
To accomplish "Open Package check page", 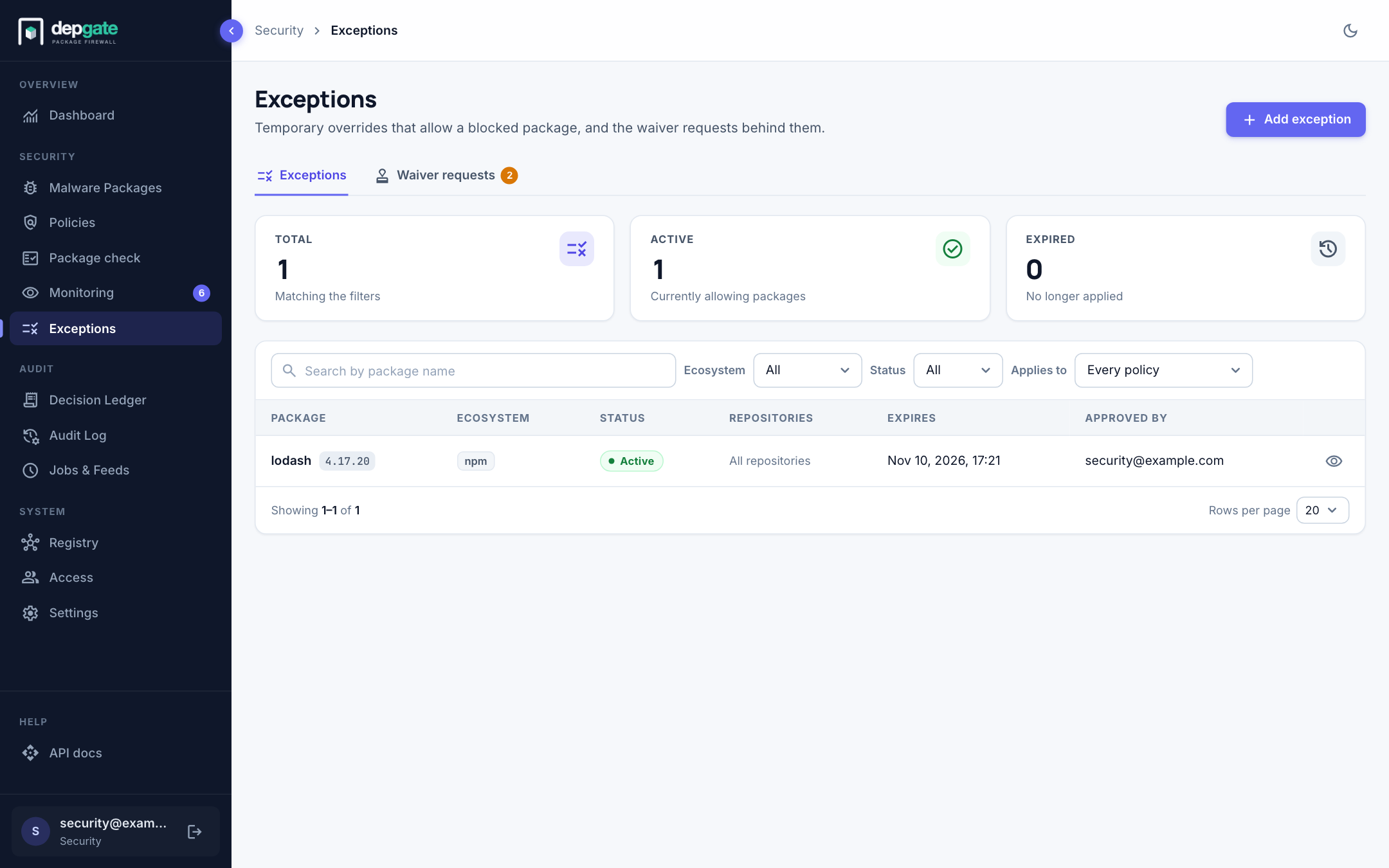I will [116, 258].
